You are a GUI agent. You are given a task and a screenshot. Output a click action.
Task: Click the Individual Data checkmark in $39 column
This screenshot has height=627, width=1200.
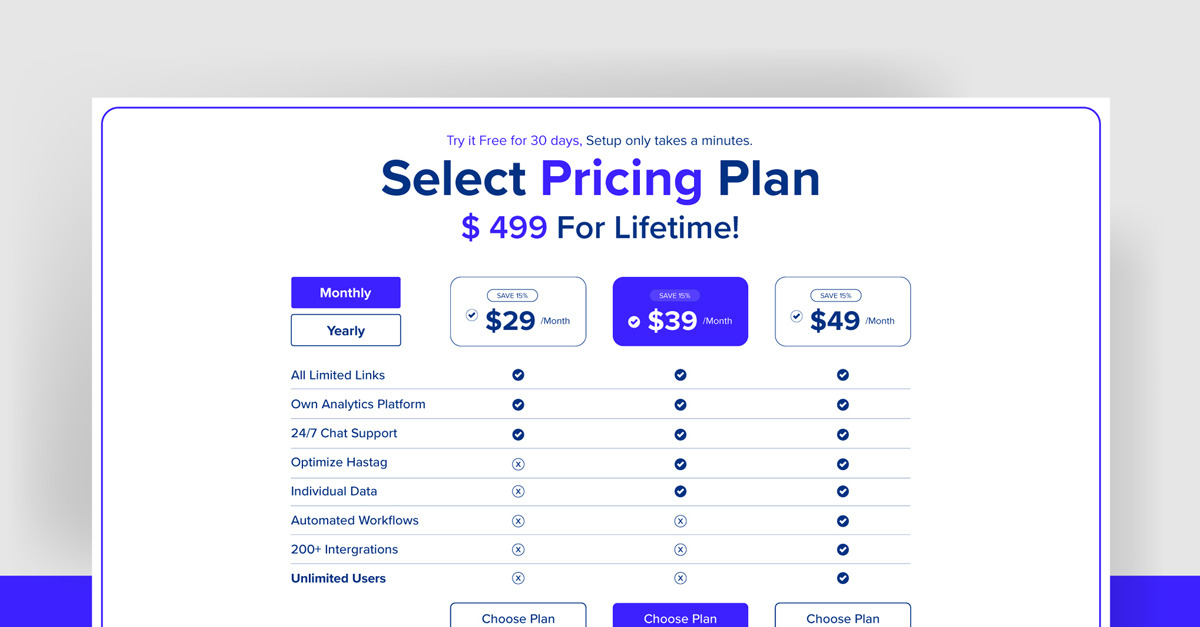click(x=680, y=491)
